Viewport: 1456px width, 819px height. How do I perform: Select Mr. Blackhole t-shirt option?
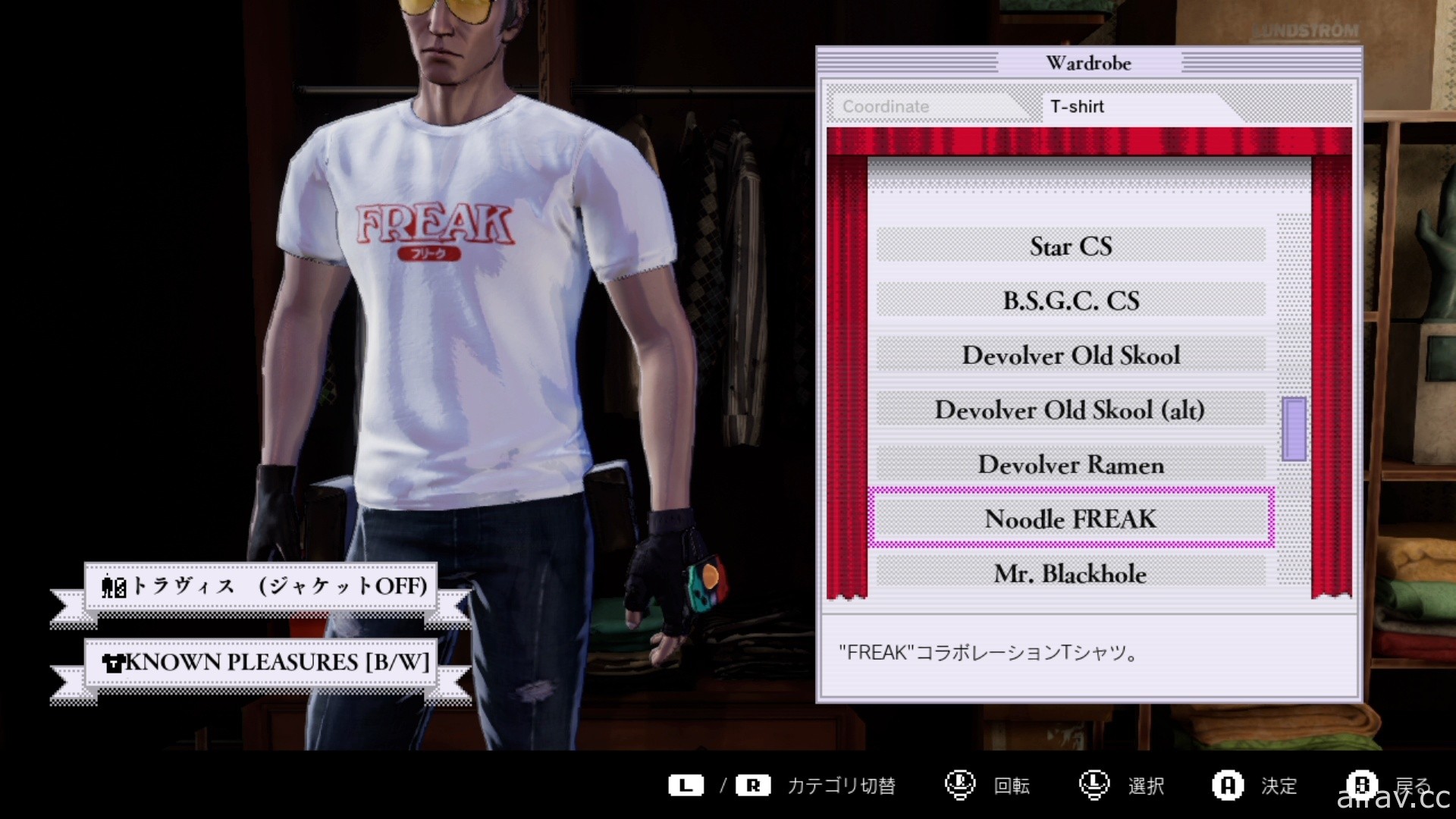coord(1071,574)
